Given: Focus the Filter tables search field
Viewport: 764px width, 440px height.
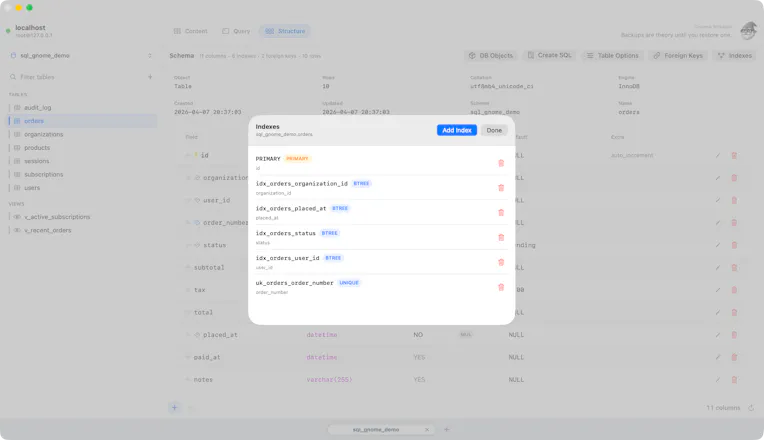Looking at the screenshot, I should tap(76, 77).
